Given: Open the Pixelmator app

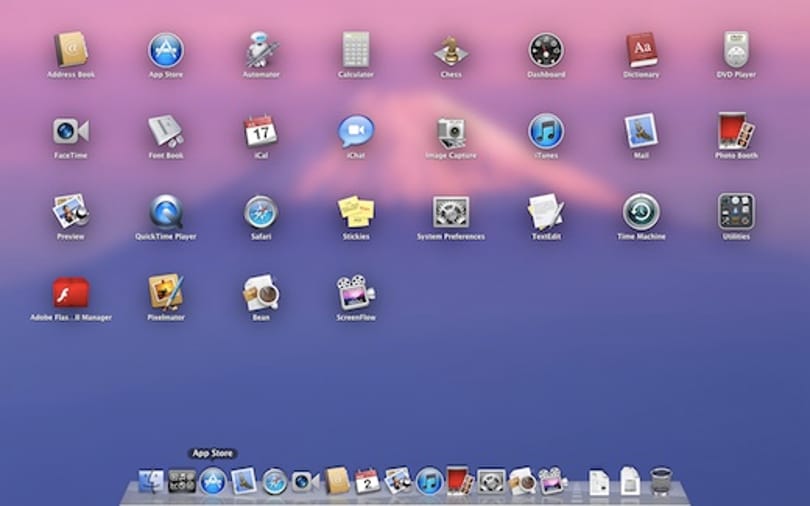Looking at the screenshot, I should pos(166,293).
